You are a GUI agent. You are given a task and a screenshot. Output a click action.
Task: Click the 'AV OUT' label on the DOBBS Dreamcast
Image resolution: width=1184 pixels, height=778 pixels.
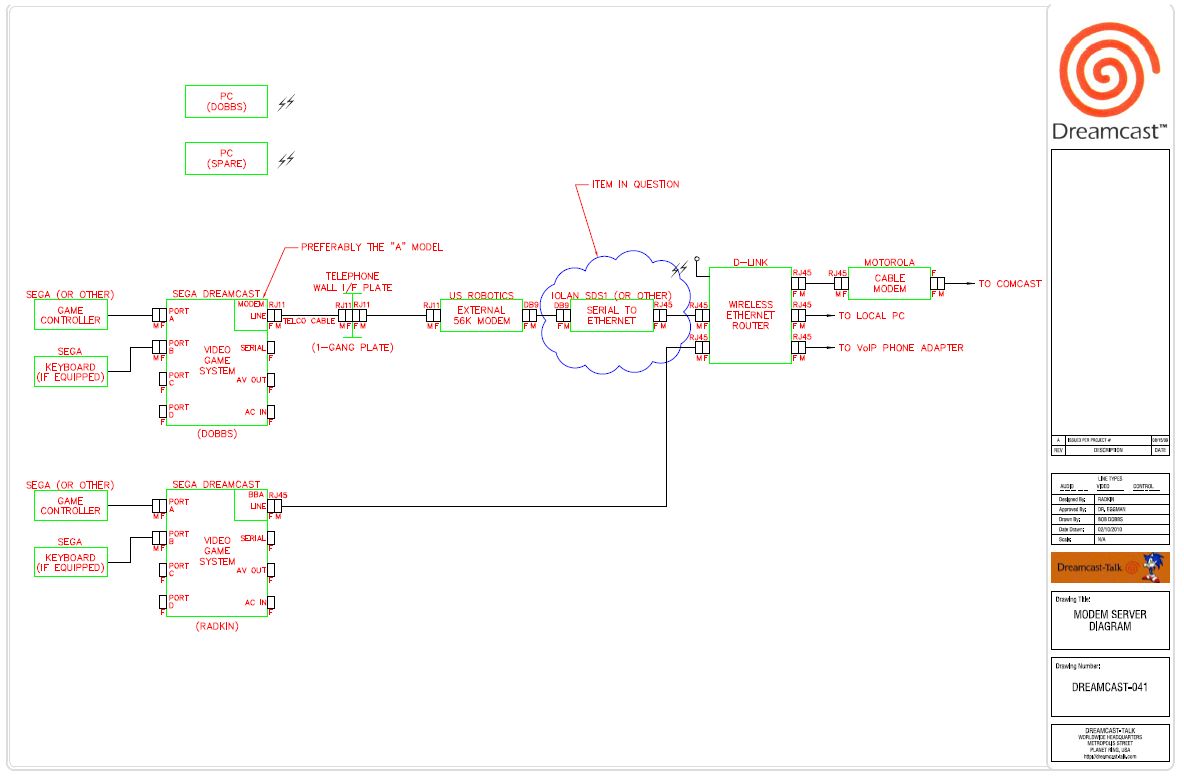[x=251, y=380]
